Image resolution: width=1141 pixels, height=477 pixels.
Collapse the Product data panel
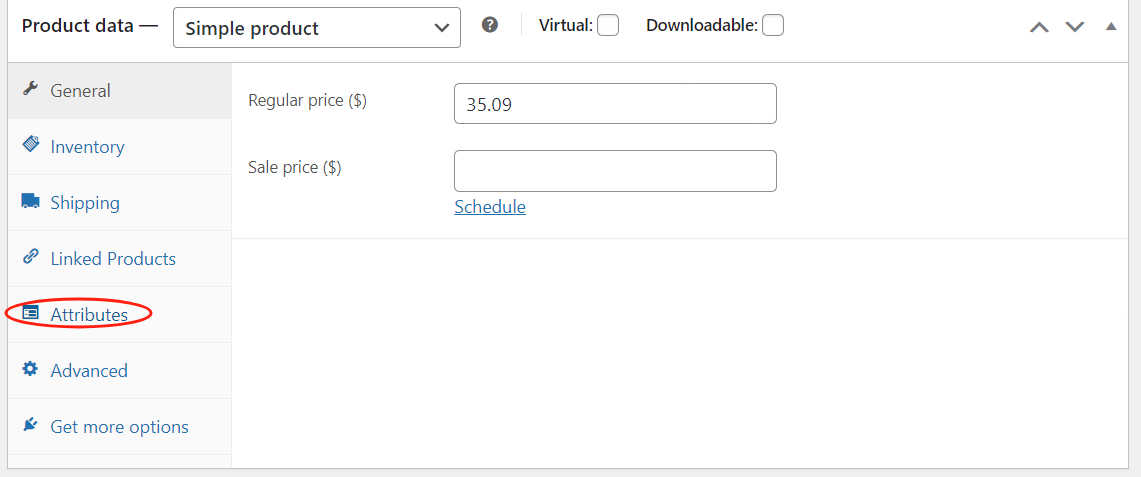pyautogui.click(x=1111, y=27)
